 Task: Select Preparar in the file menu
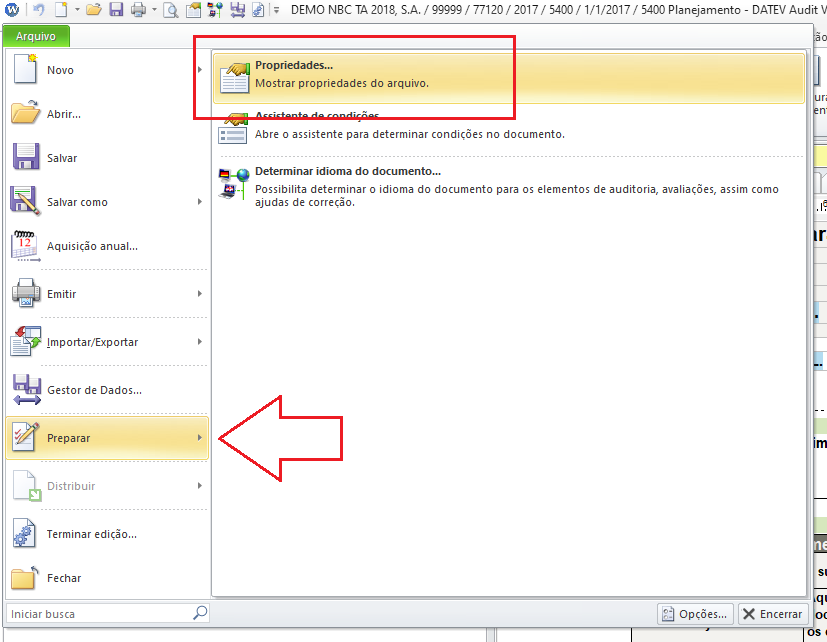pos(107,438)
